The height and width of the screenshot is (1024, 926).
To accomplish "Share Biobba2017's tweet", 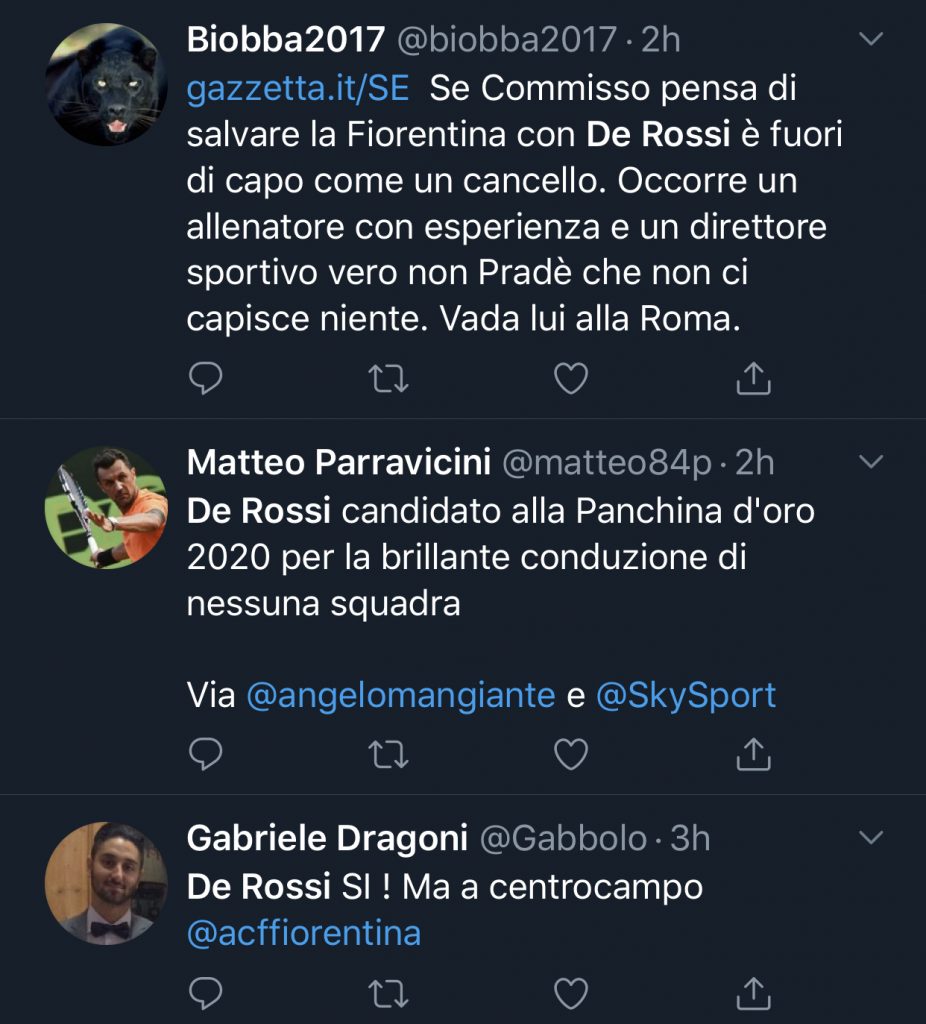I will [x=753, y=378].
